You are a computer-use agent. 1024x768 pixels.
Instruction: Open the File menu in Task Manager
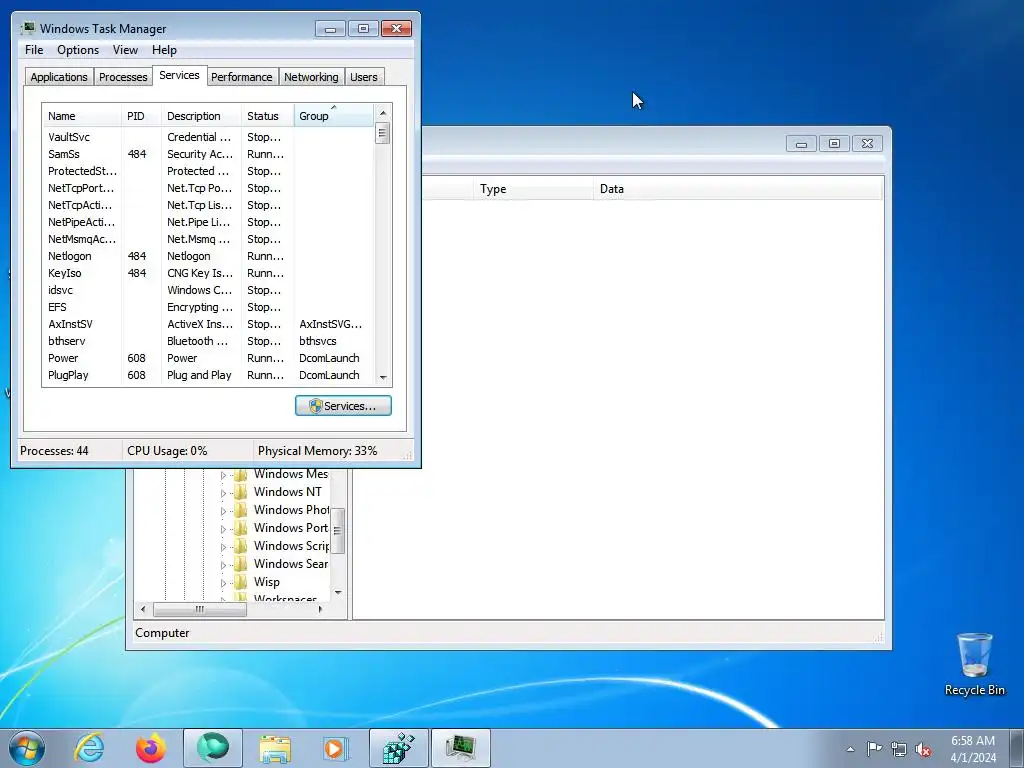click(x=34, y=50)
